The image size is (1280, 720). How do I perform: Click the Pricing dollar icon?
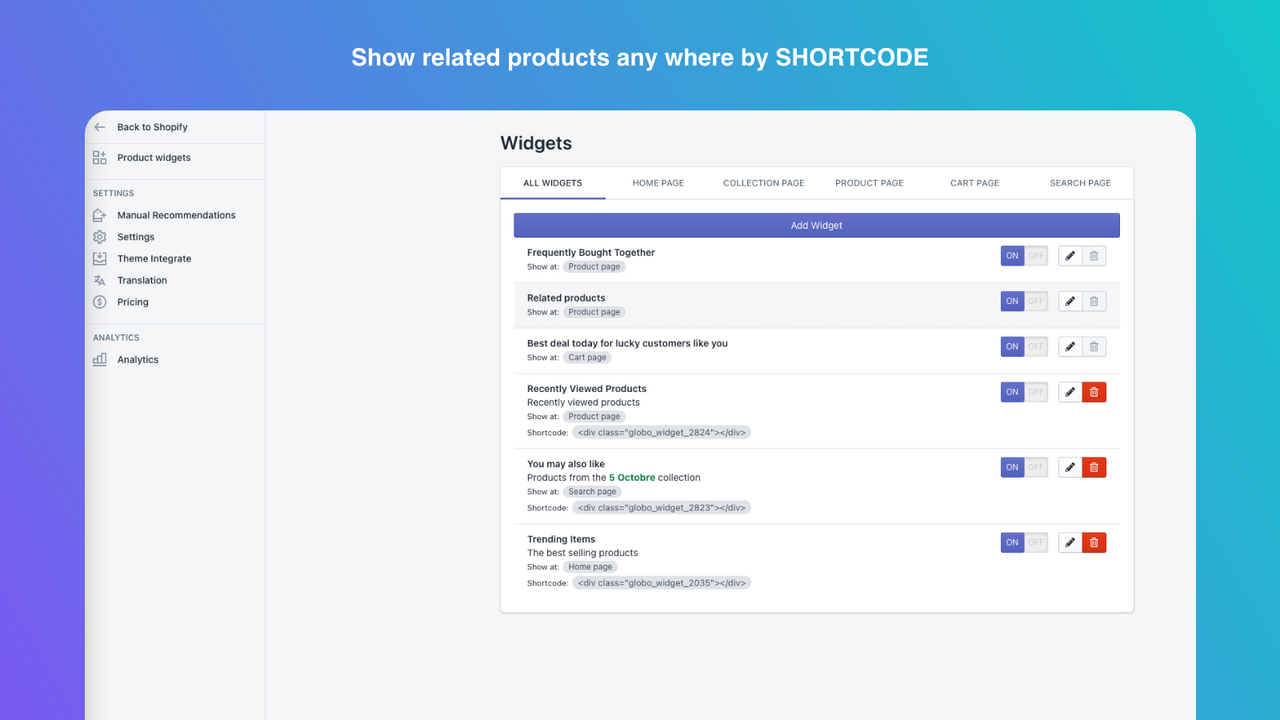point(100,302)
